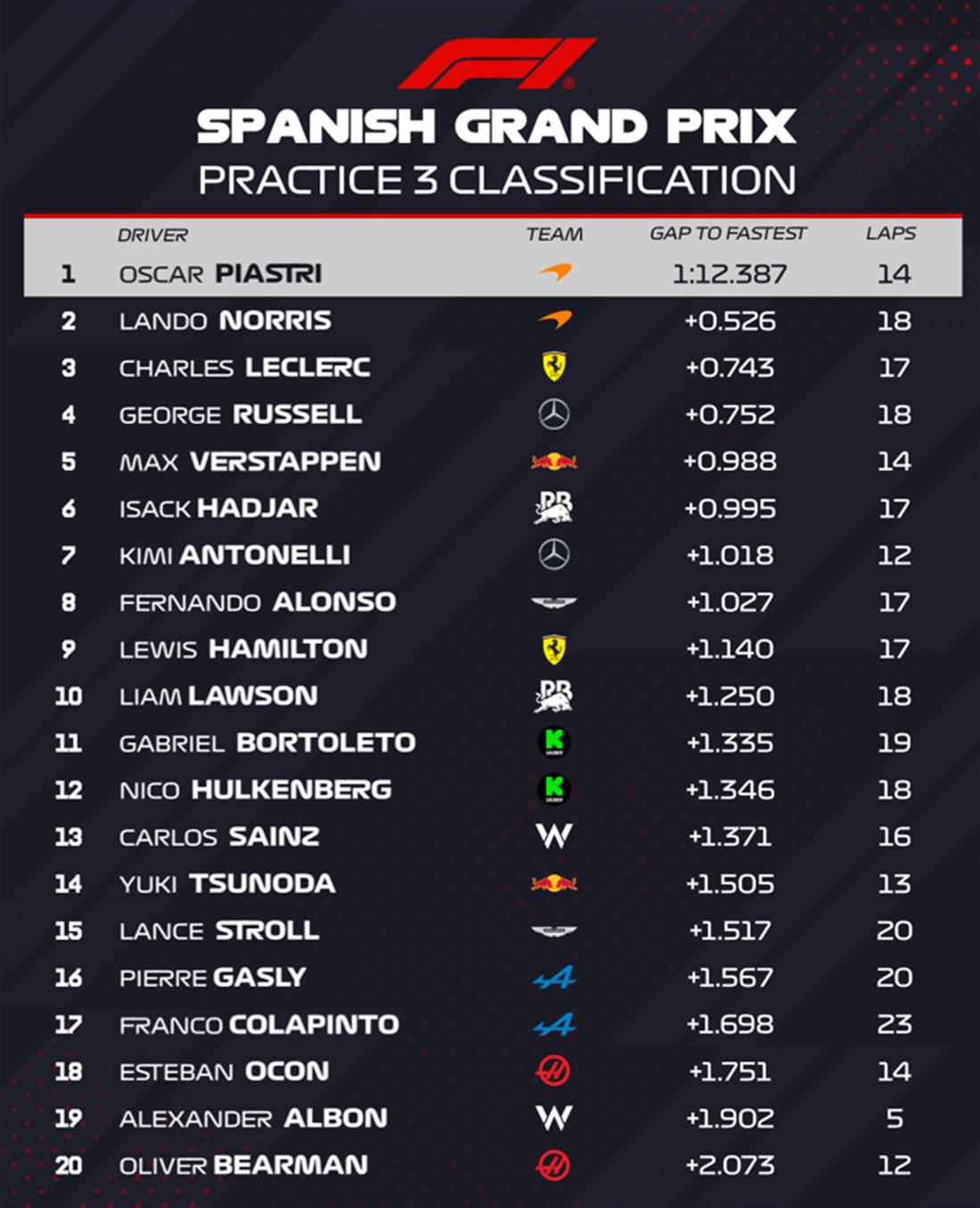Click the McLaren logo in Oscar Piastri's row

point(555,272)
